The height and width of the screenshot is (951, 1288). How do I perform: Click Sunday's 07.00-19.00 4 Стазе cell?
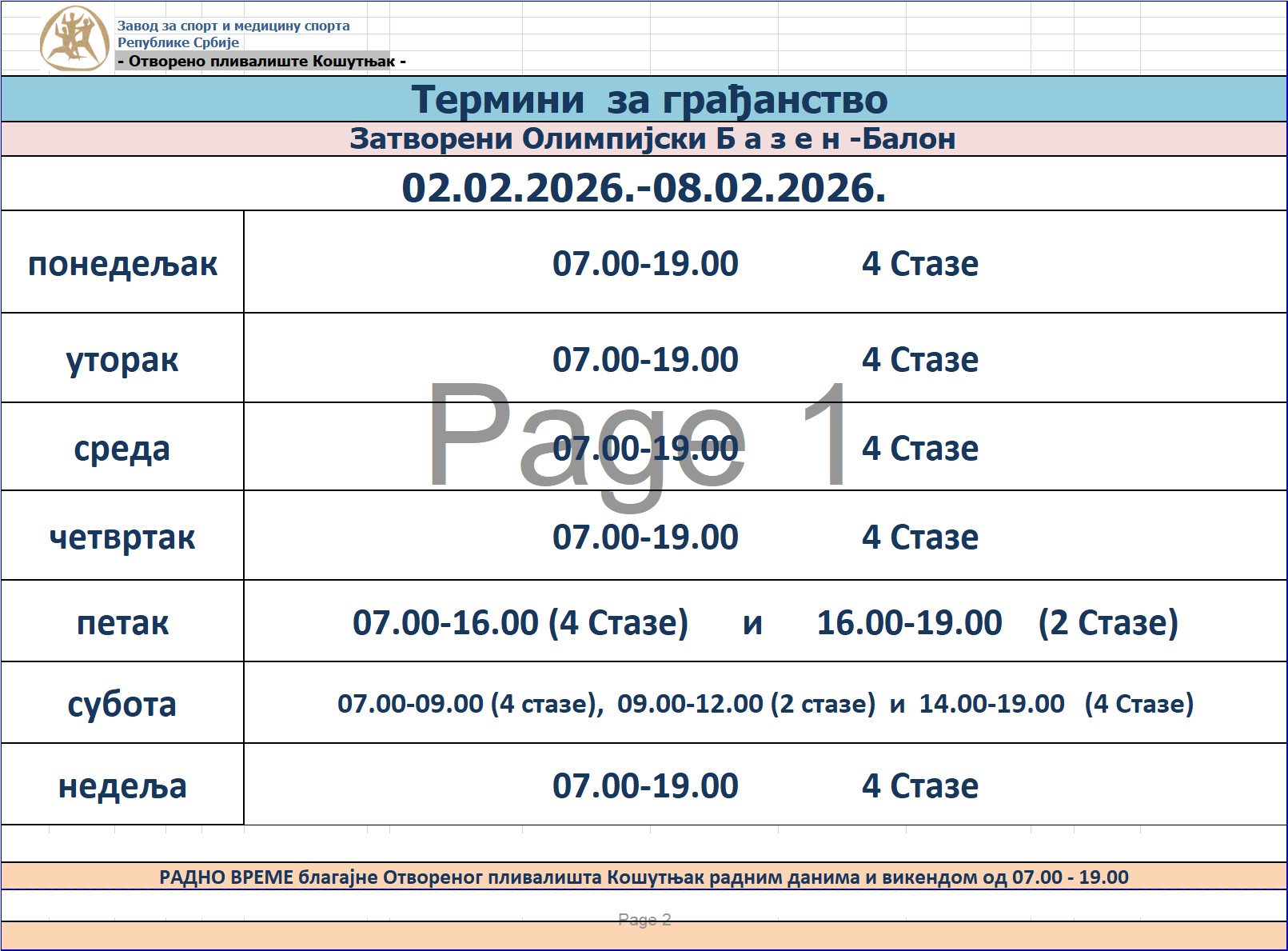[764, 785]
